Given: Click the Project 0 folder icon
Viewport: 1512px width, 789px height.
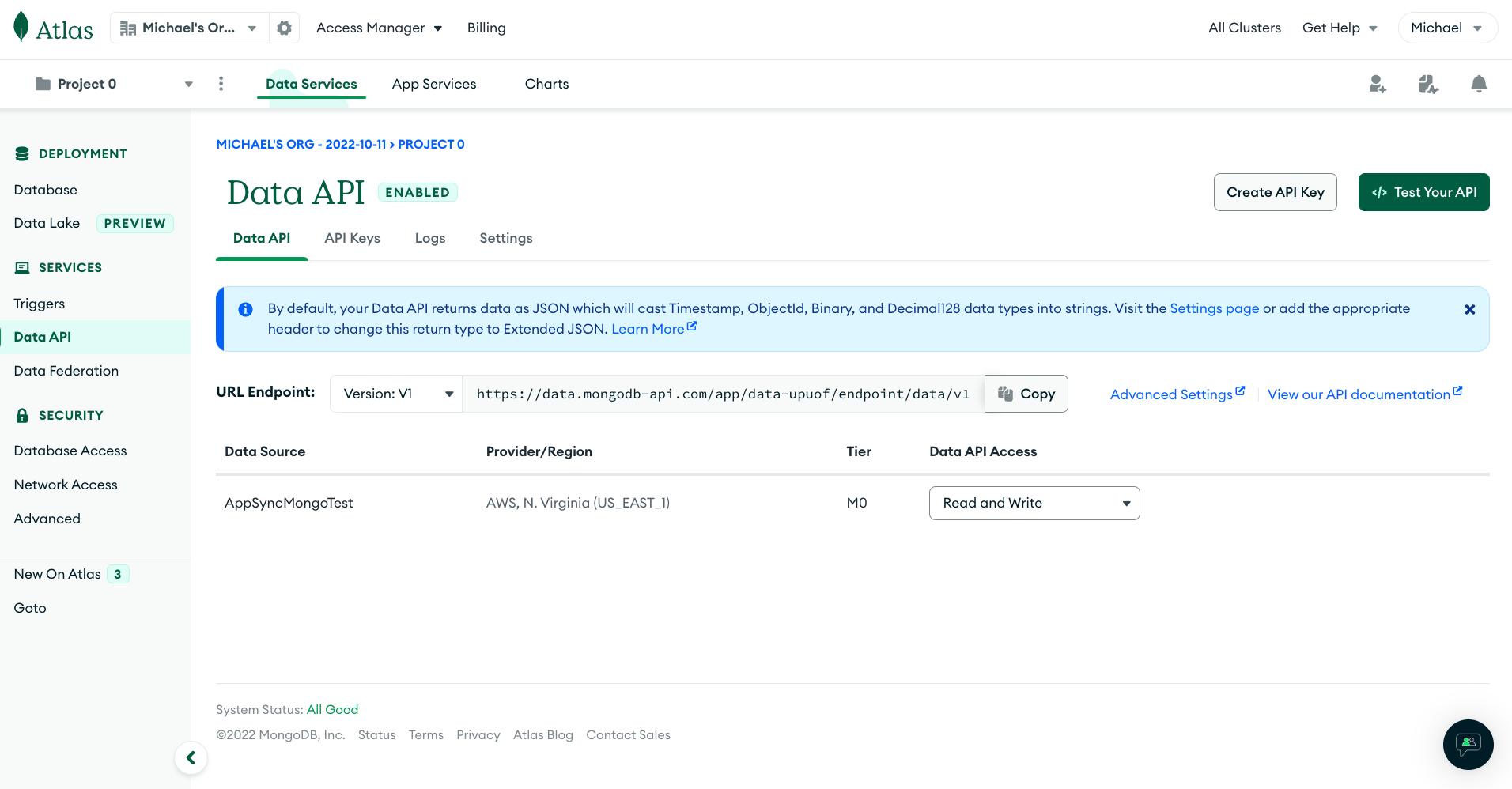Looking at the screenshot, I should tap(43, 84).
